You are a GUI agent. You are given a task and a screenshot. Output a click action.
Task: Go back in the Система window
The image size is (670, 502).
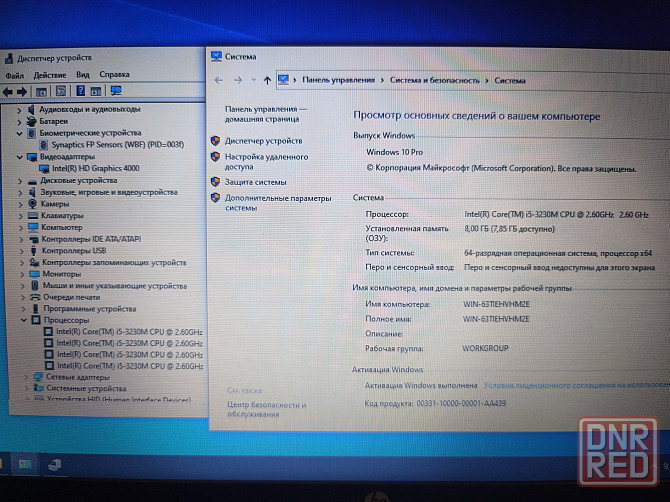[x=218, y=80]
